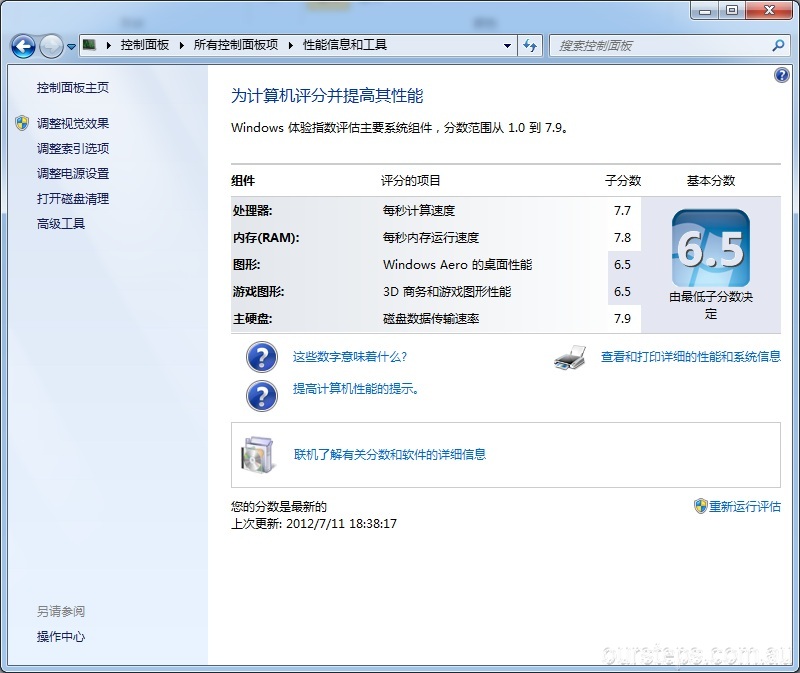
Task: Click the 您的分数是最新的 status text
Action: coord(279,506)
